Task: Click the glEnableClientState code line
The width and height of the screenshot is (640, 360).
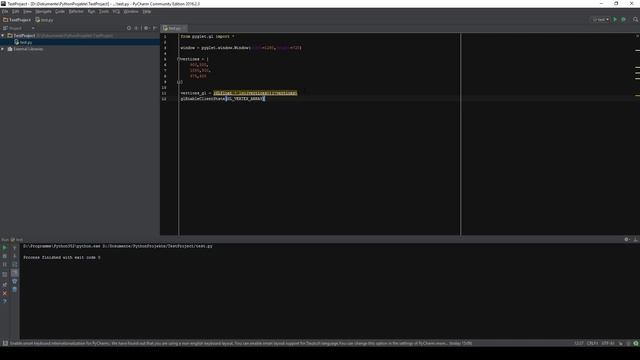Action: point(222,99)
